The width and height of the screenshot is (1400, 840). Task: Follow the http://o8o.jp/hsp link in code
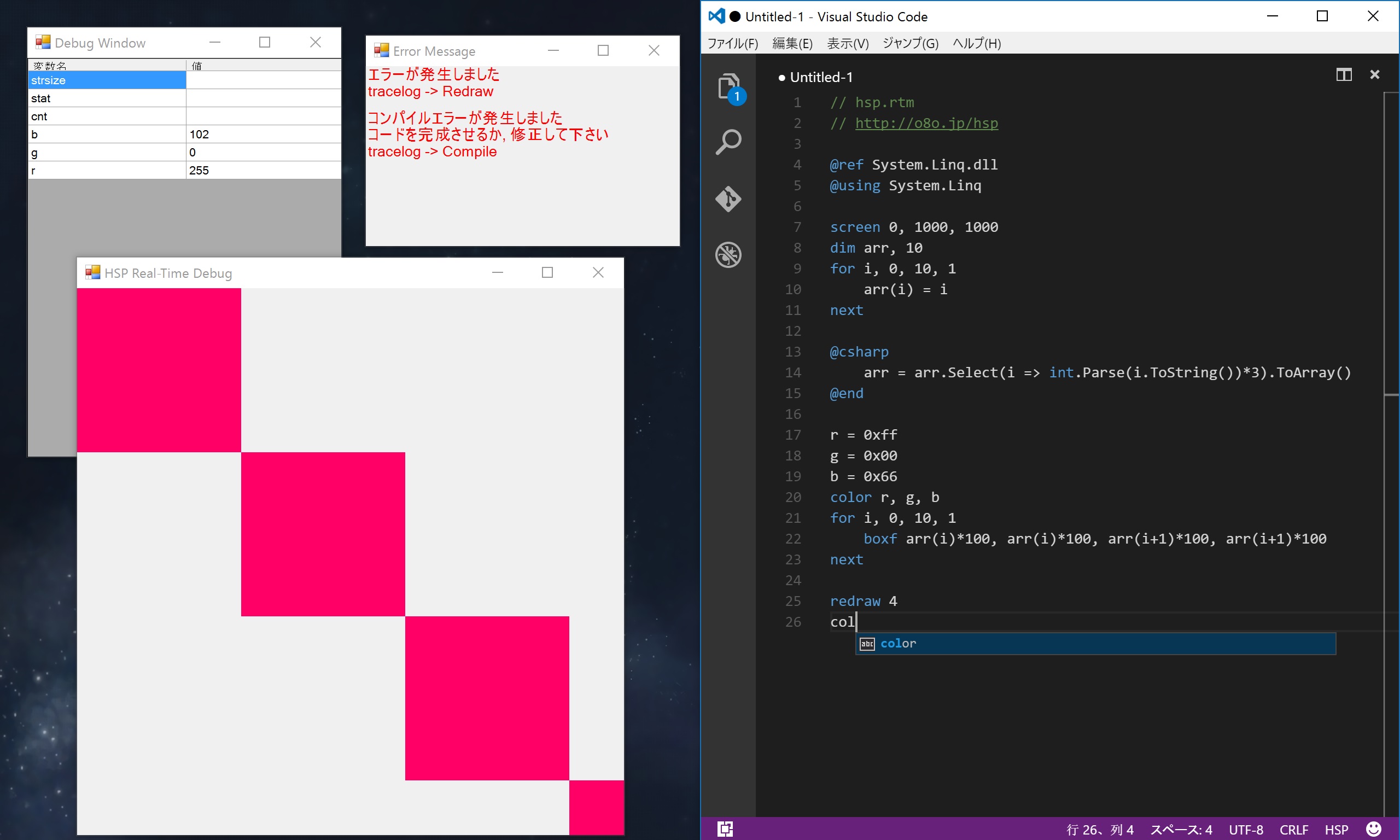(926, 124)
